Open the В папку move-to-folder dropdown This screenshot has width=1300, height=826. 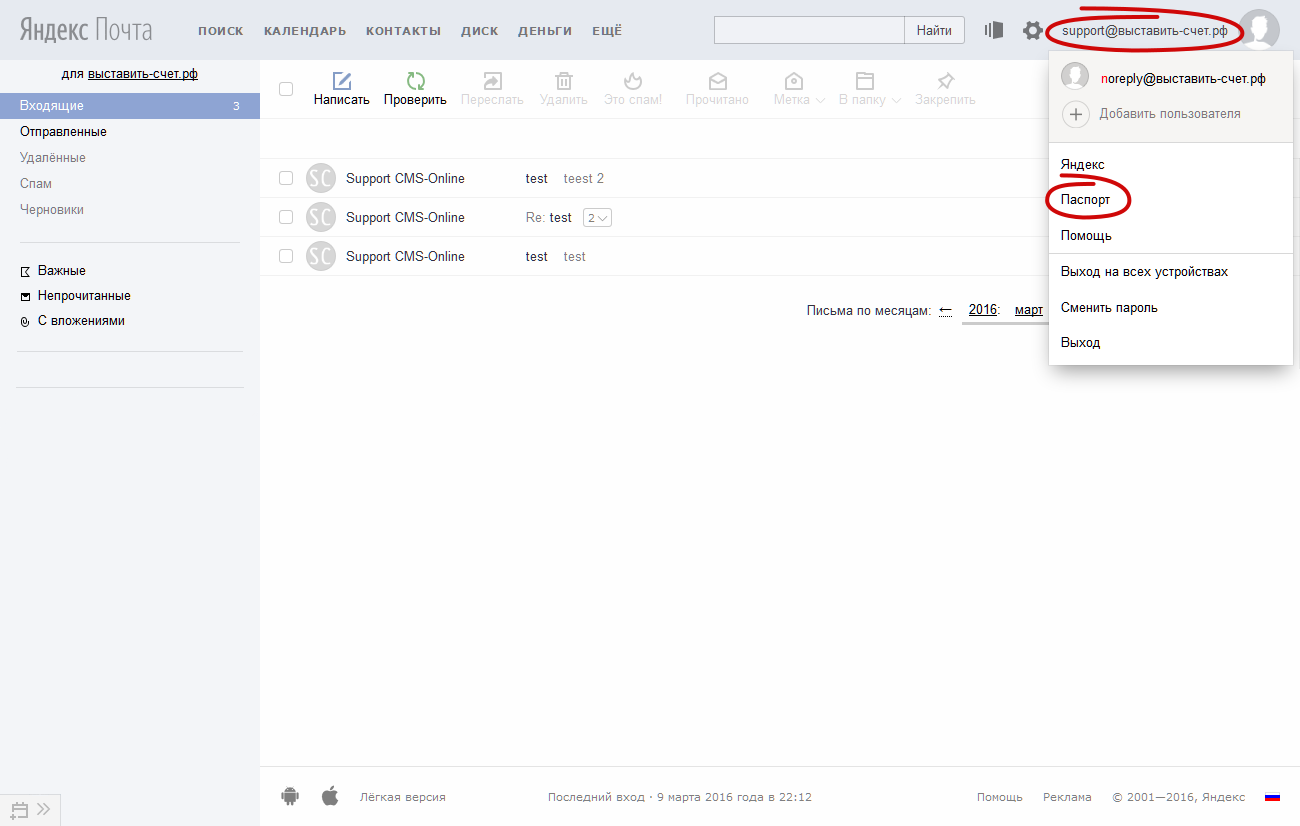pyautogui.click(x=870, y=89)
